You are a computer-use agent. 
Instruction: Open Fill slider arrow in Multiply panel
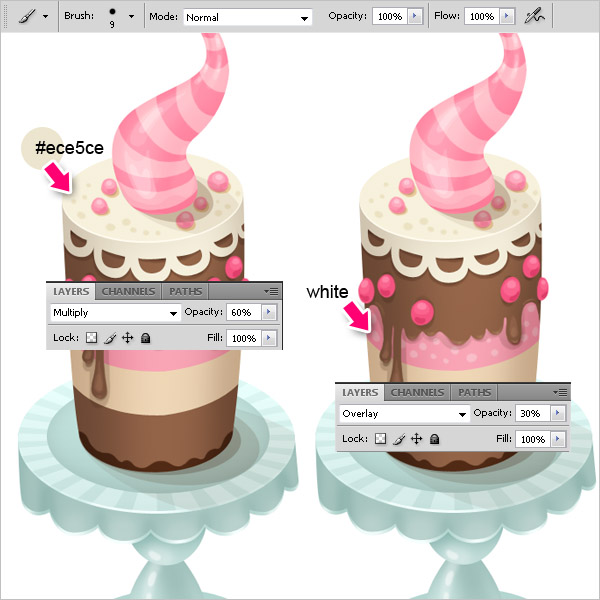(269, 338)
